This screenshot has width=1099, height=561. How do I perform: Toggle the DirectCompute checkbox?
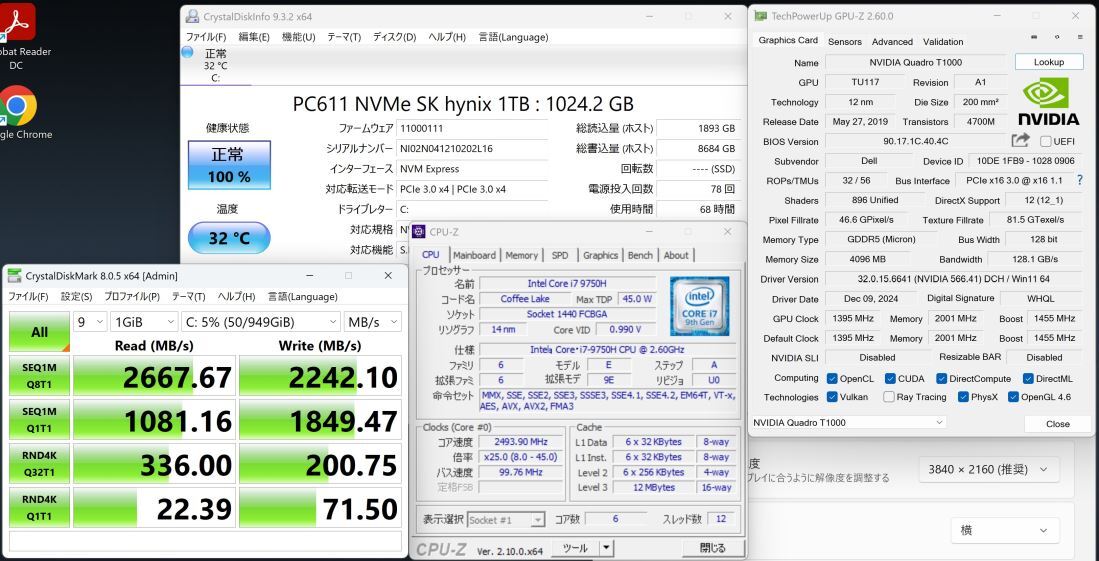point(941,379)
